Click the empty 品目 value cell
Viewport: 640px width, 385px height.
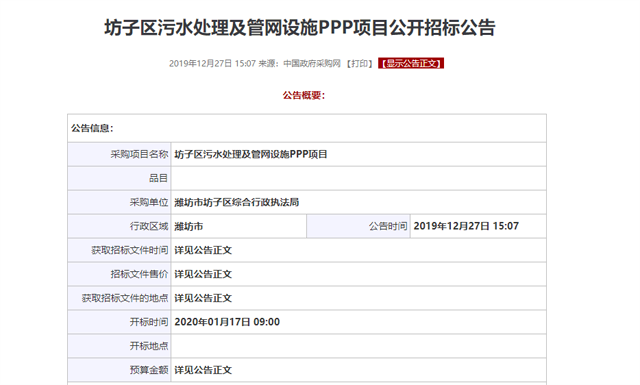click(358, 178)
